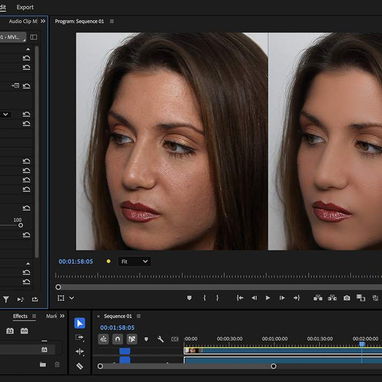Click the mask shape icon in Effect Controls
The image size is (382, 382).
[15, 86]
